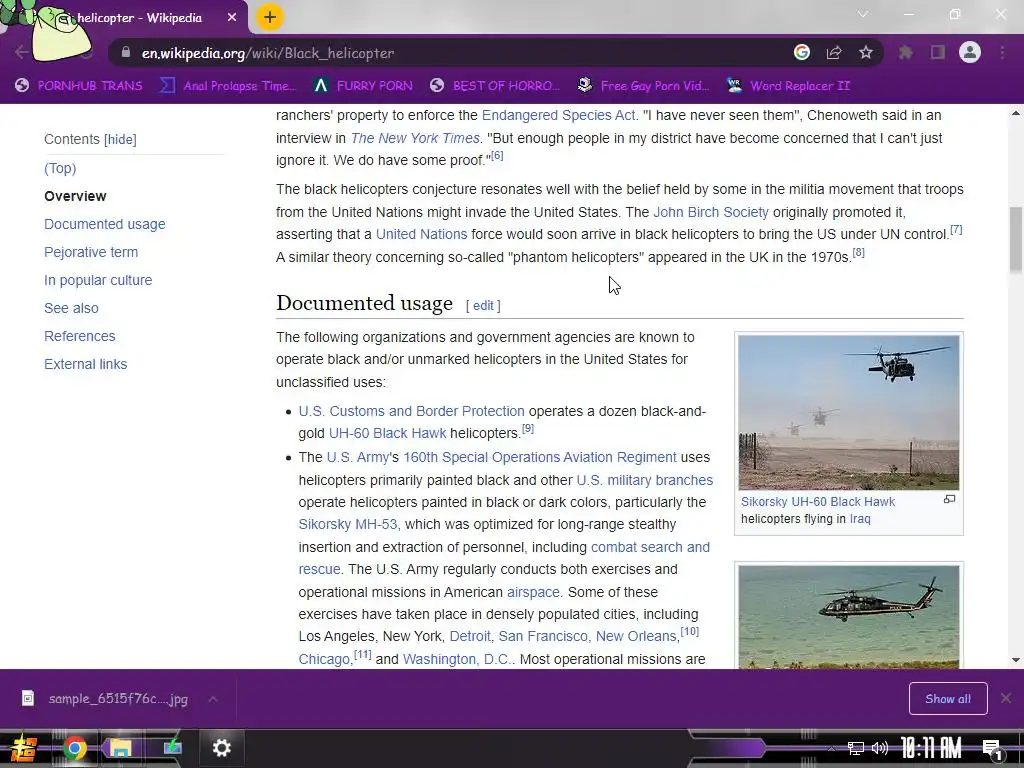Open File Explorer from the taskbar

coord(120,748)
